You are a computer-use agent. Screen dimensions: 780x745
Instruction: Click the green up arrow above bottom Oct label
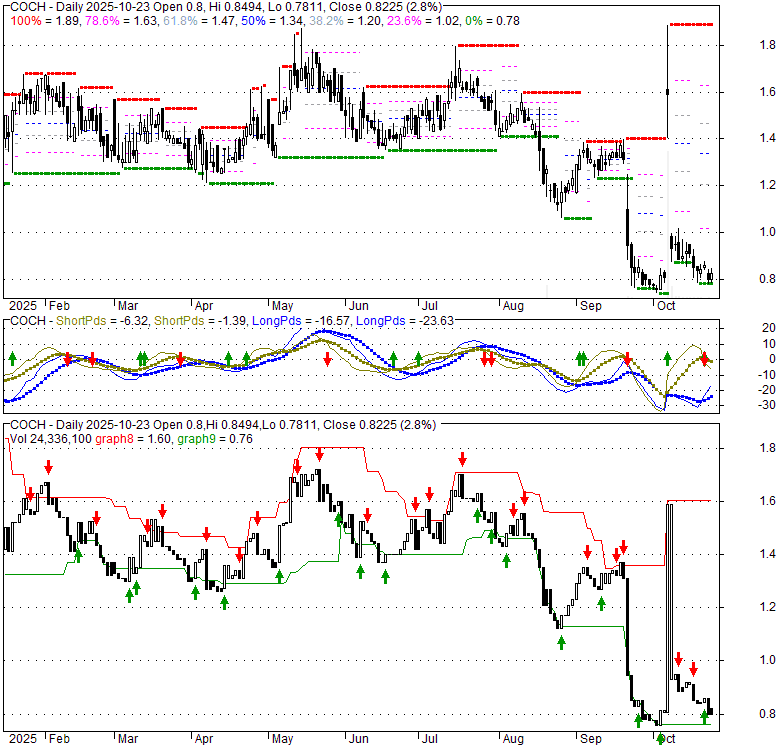click(x=660, y=710)
